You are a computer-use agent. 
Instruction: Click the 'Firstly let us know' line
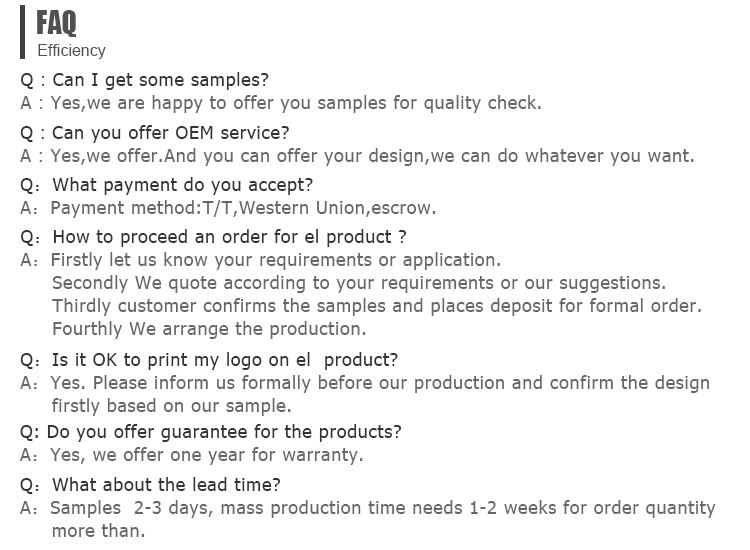pyautogui.click(x=261, y=260)
